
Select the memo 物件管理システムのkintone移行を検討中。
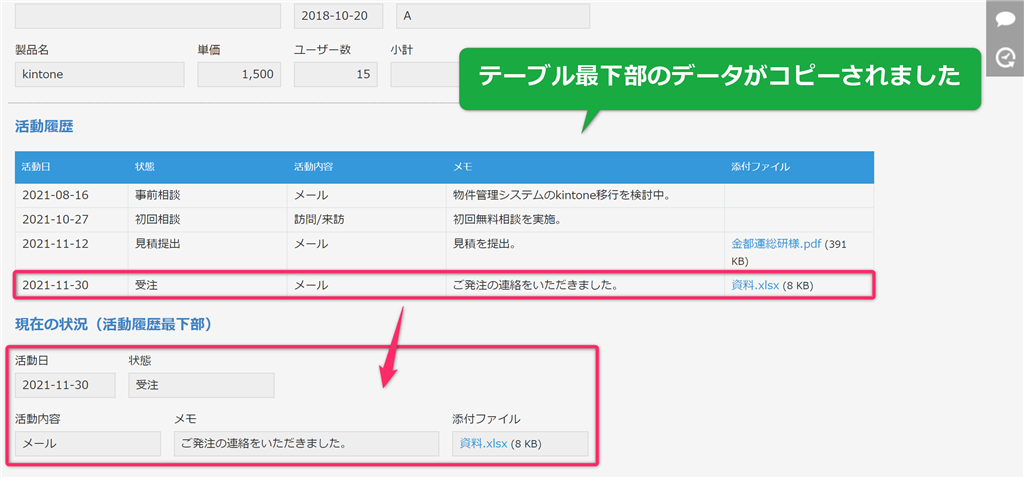click(x=585, y=195)
